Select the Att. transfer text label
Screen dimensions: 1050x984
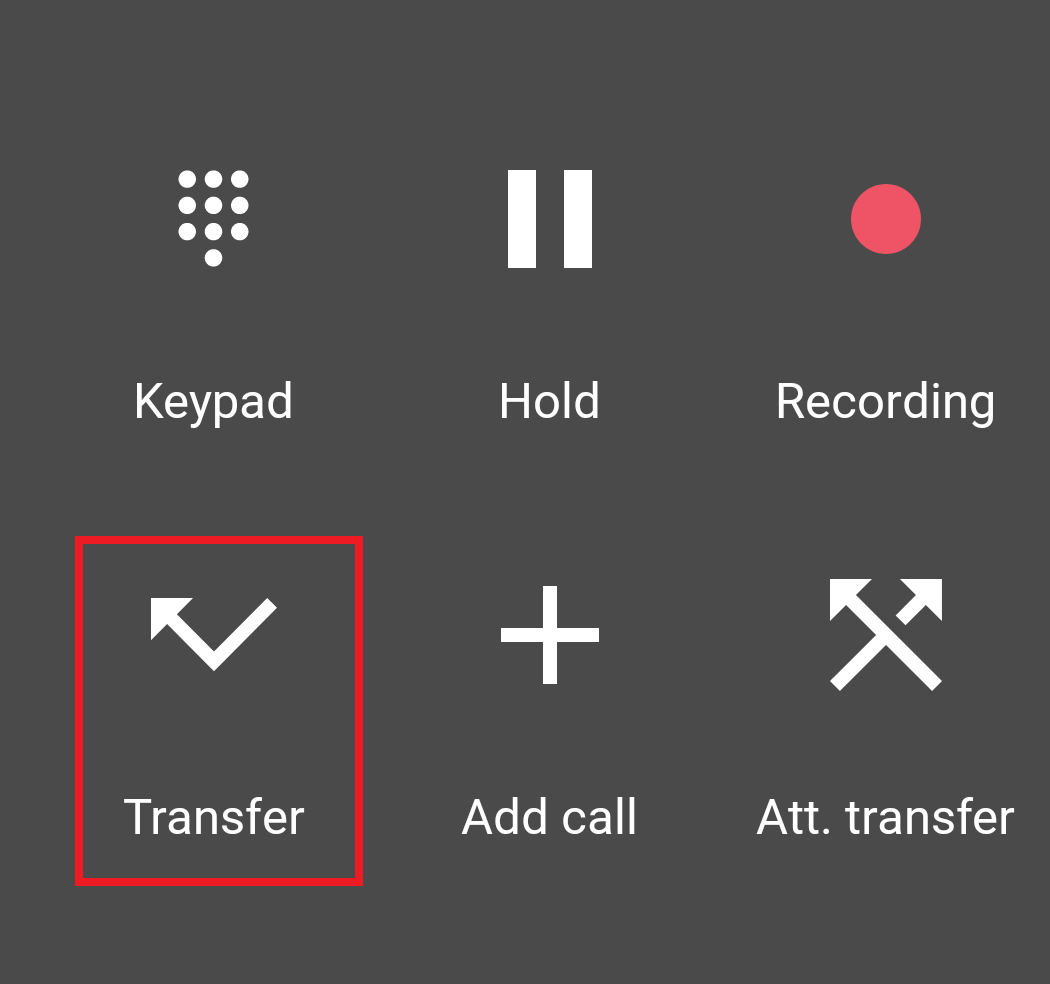point(885,817)
